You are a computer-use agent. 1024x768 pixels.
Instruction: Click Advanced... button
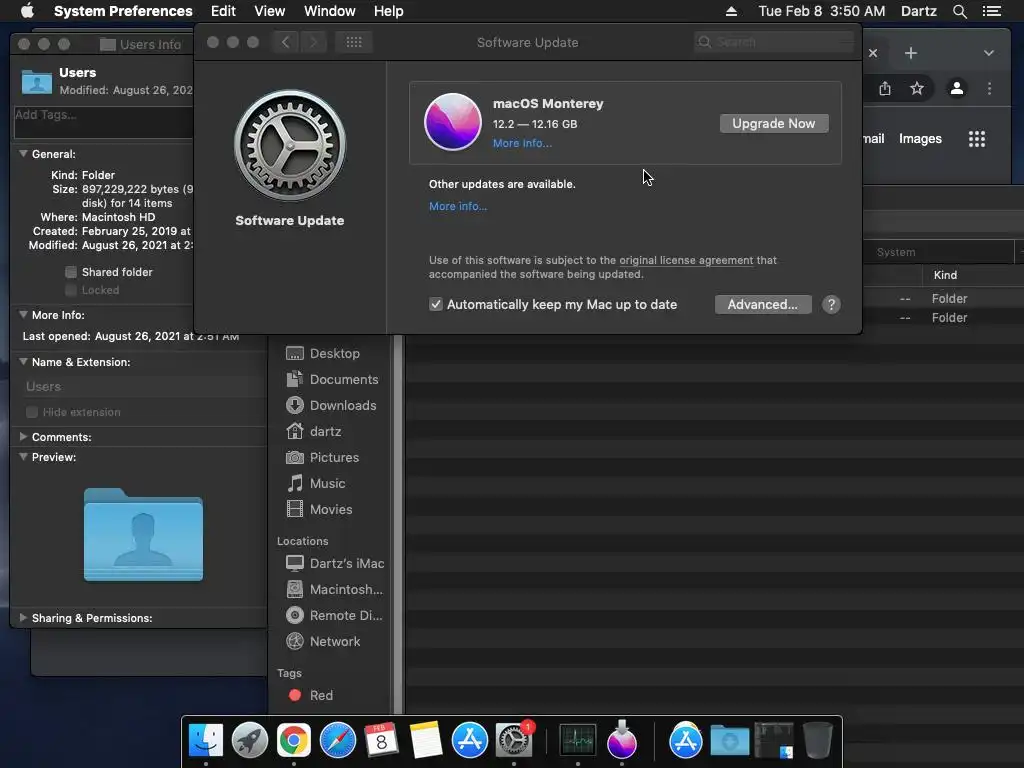763,304
